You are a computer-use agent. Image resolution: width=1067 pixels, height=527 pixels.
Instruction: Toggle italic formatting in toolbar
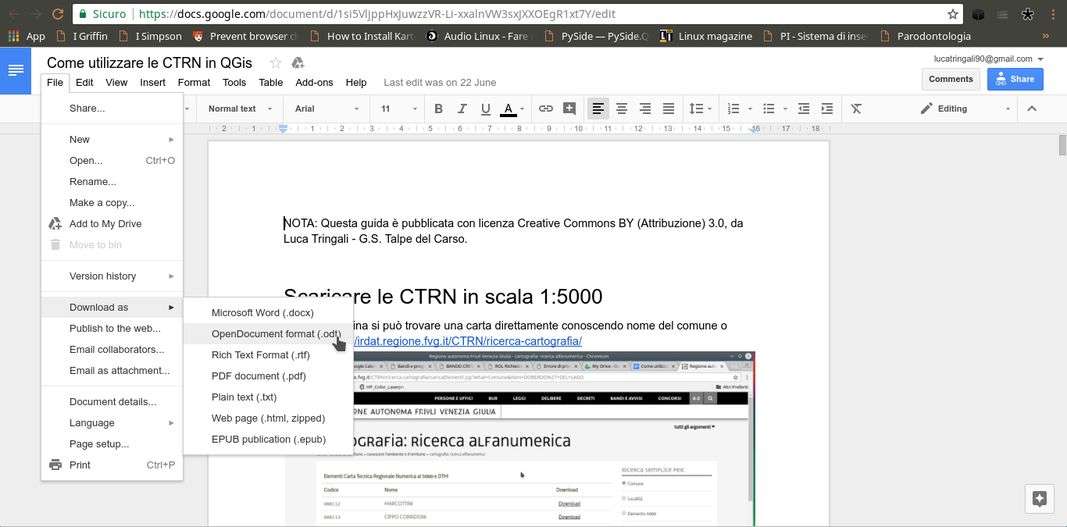click(462, 108)
